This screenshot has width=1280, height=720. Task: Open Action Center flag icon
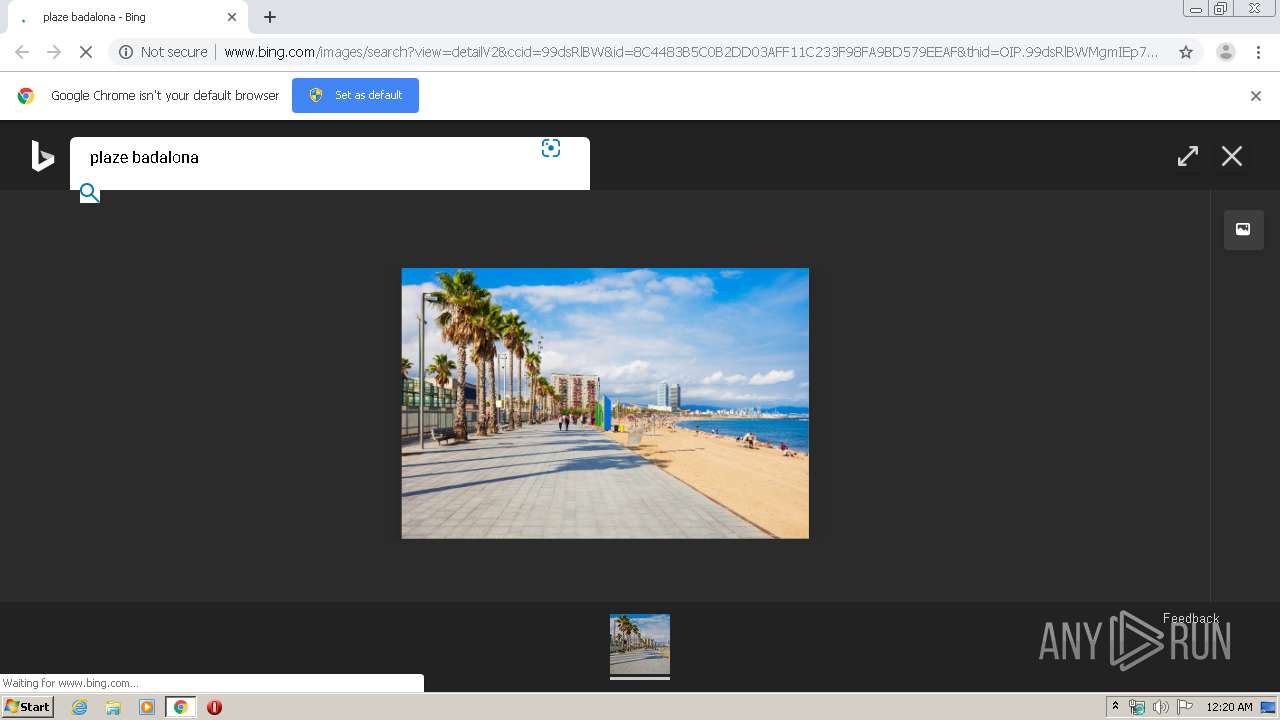1184,707
